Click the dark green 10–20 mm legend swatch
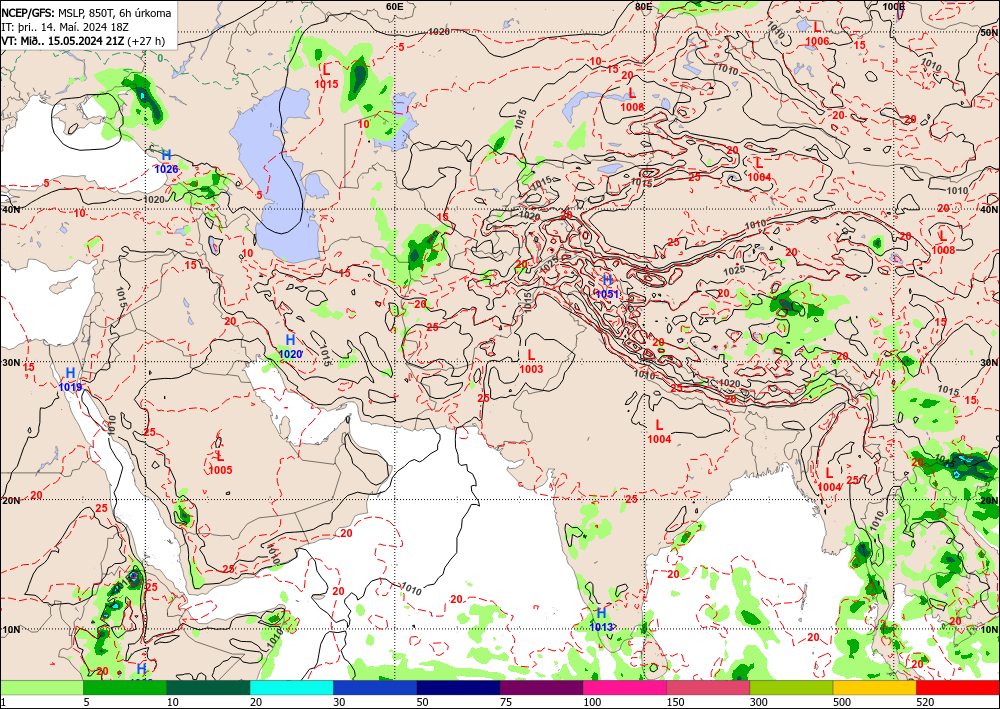 (x=209, y=688)
